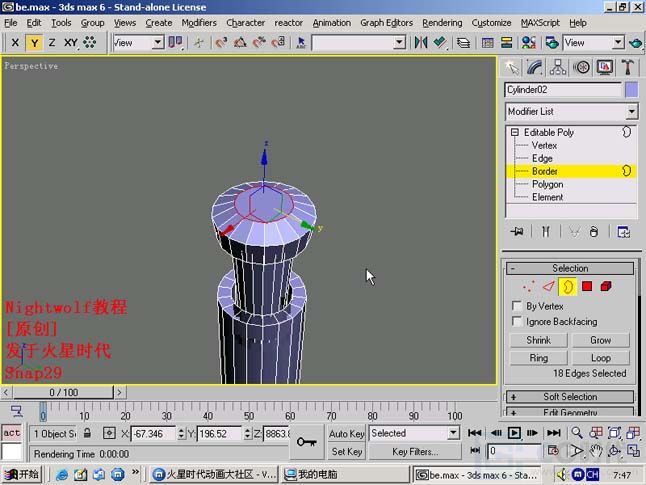Open the Curve Editor icon
Screen dimensions: 646x485
coord(487,42)
